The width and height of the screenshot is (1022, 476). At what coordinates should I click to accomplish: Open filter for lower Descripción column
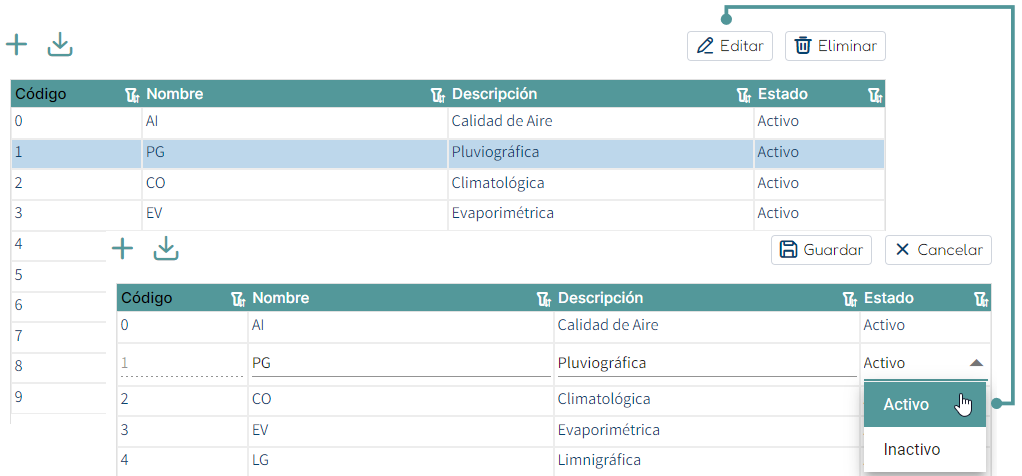coord(849,299)
